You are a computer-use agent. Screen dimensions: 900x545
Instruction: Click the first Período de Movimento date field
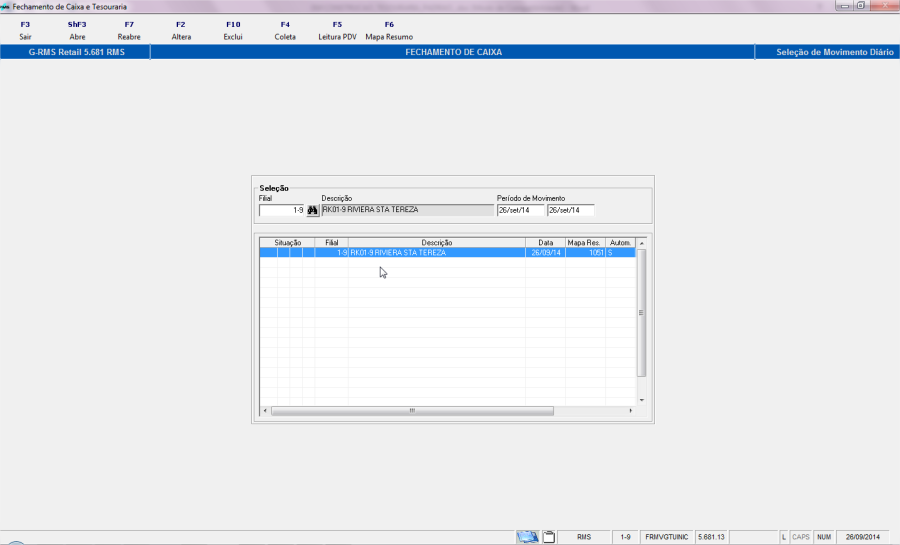click(x=520, y=210)
